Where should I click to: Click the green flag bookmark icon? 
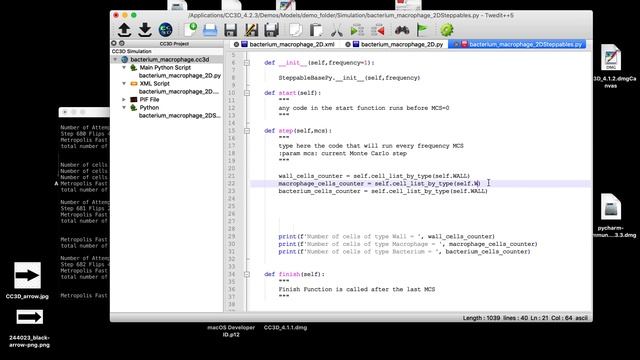pyautogui.click(x=422, y=30)
